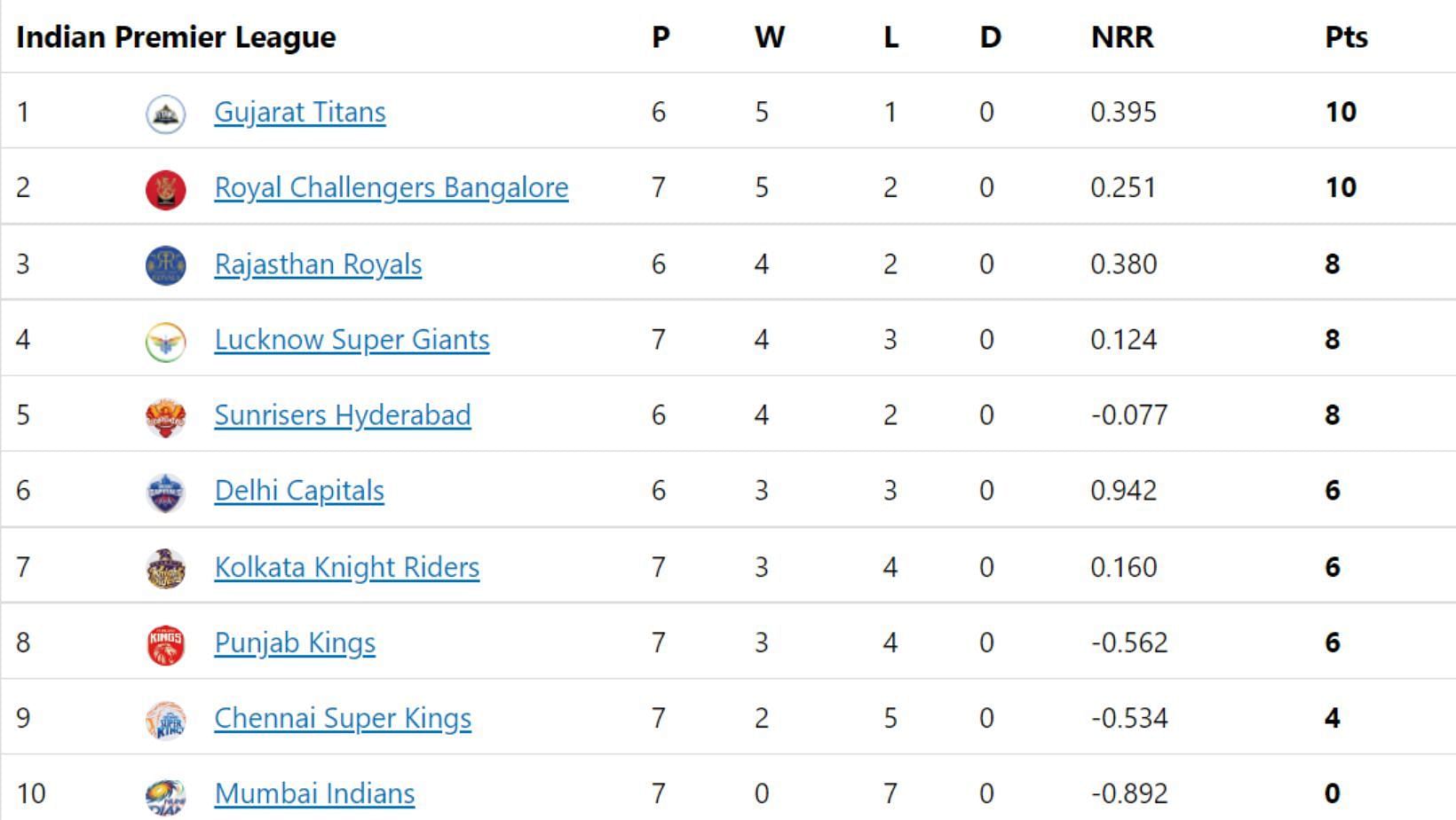Click the Pts column header

click(x=1346, y=37)
